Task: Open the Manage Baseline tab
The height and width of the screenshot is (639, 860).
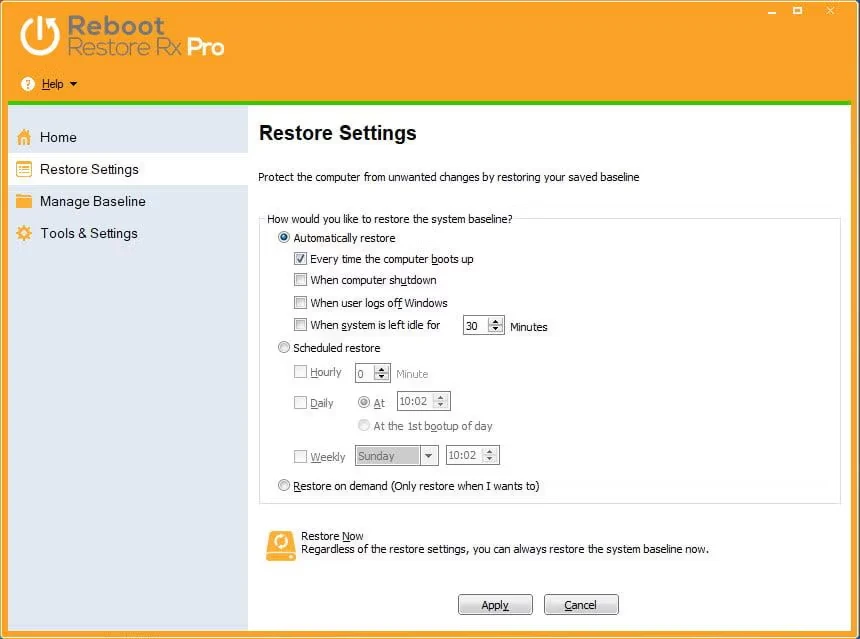Action: [92, 202]
